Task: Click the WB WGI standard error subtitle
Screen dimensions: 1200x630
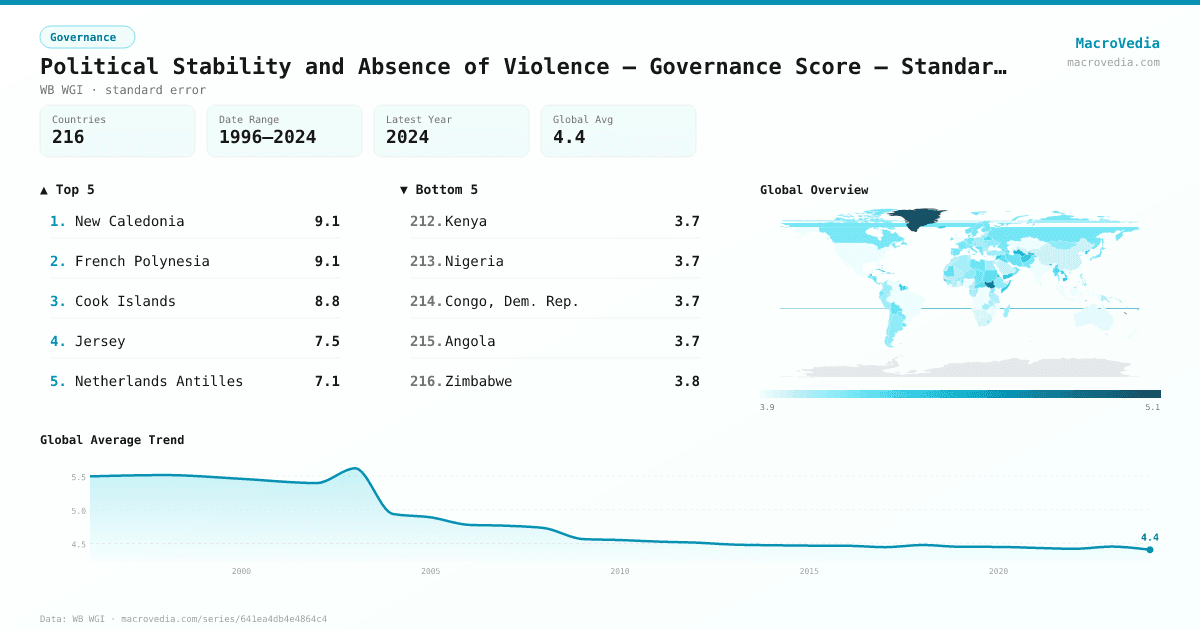Action: coord(123,90)
